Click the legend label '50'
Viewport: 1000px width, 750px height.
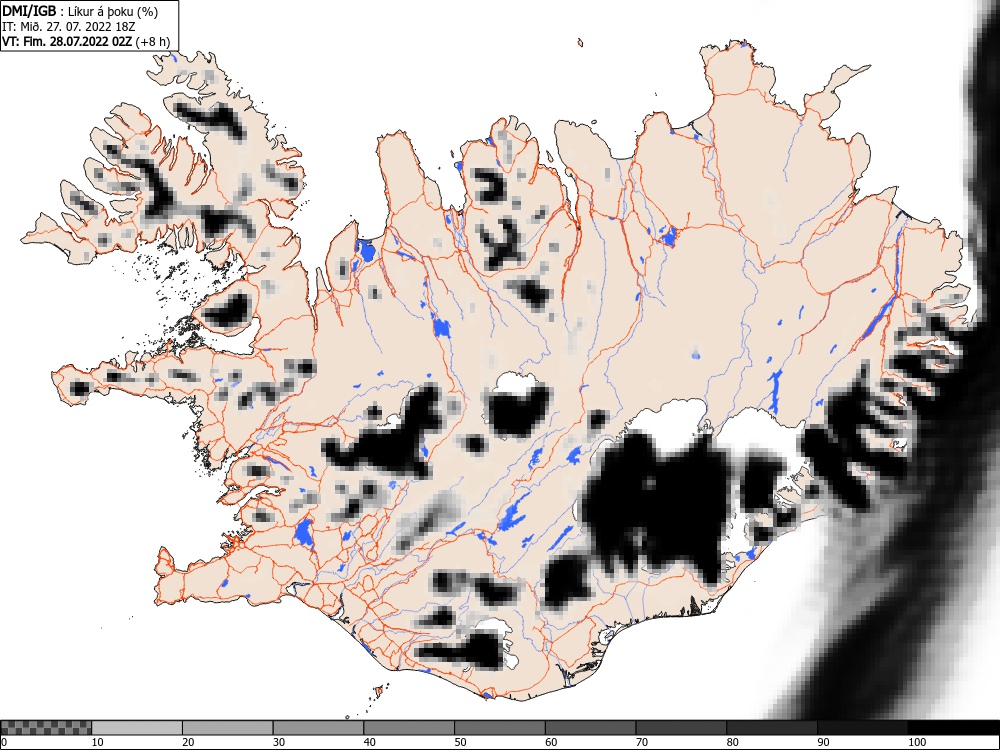click(x=460, y=742)
